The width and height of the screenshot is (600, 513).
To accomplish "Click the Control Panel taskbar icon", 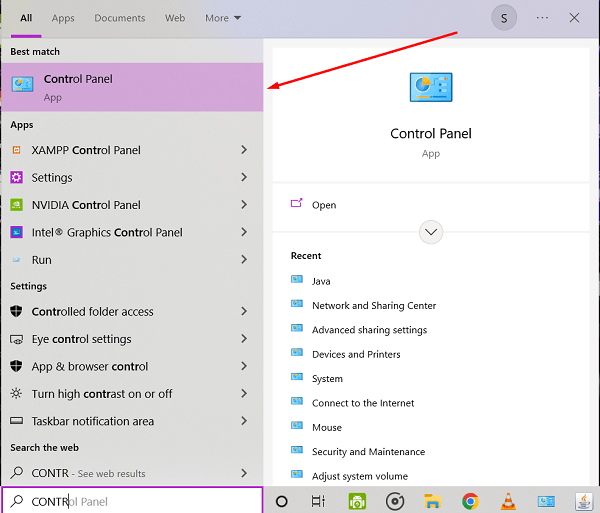I will pyautogui.click(x=546, y=501).
